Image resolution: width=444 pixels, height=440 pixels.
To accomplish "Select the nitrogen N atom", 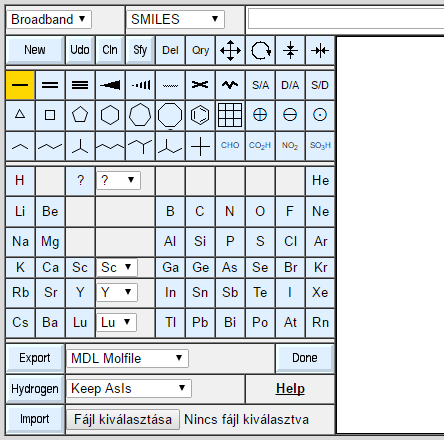I will pyautogui.click(x=230, y=211).
